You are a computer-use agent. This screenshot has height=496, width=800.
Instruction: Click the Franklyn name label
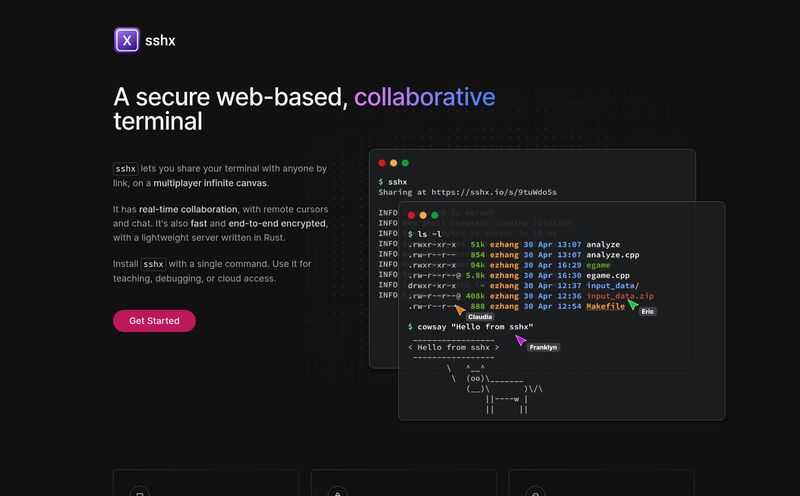(x=543, y=347)
